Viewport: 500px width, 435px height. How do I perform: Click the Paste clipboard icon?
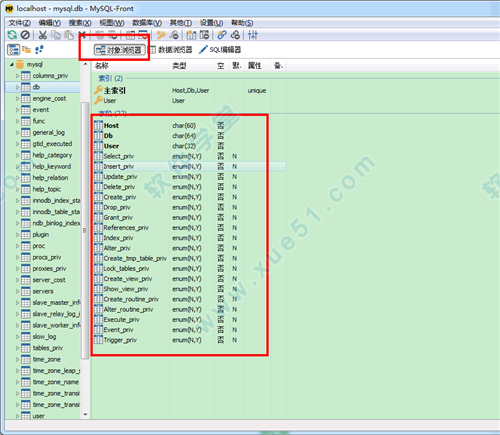pos(69,35)
